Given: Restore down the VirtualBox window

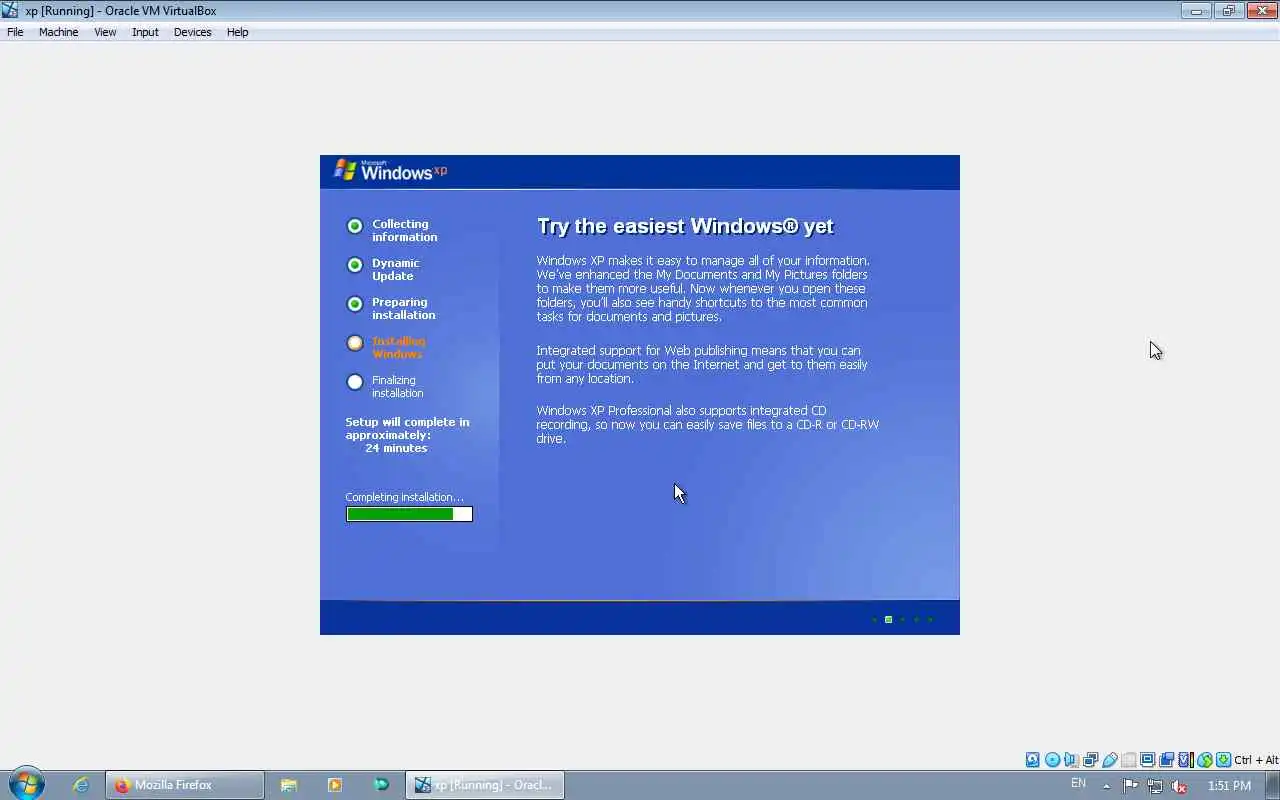Looking at the screenshot, I should (x=1229, y=11).
